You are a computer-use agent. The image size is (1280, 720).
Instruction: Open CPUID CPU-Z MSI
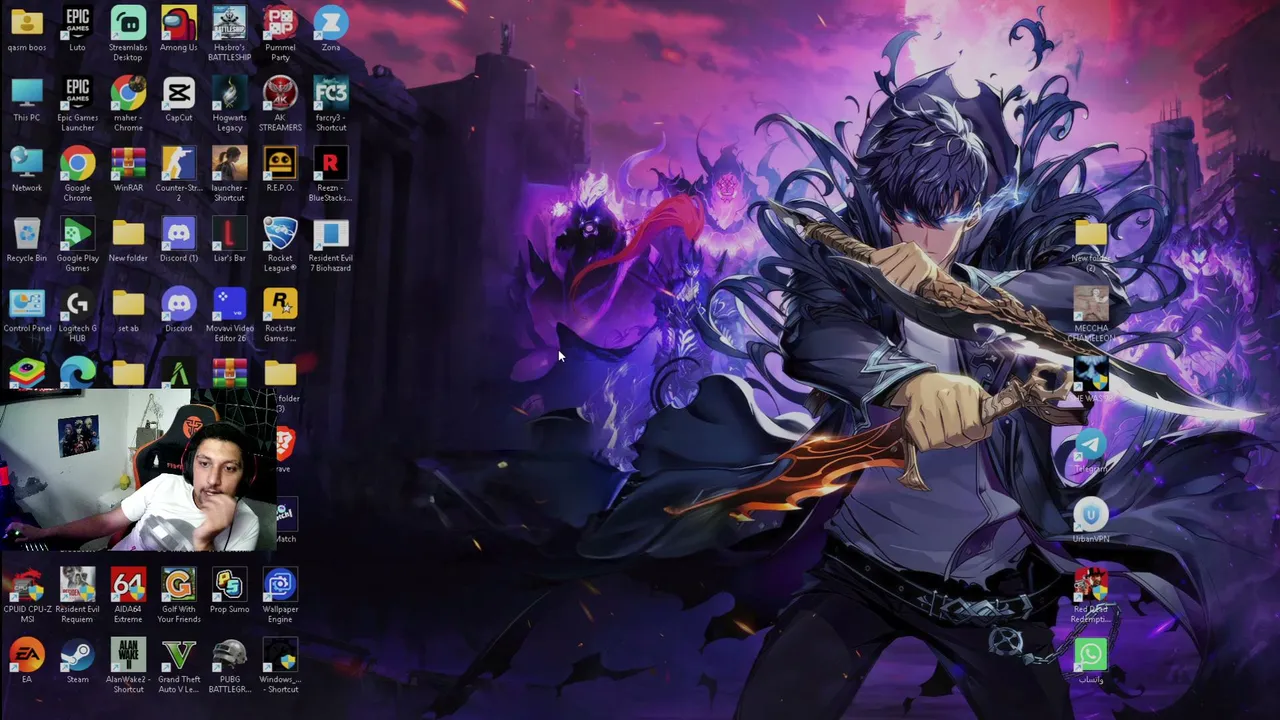[x=27, y=596]
